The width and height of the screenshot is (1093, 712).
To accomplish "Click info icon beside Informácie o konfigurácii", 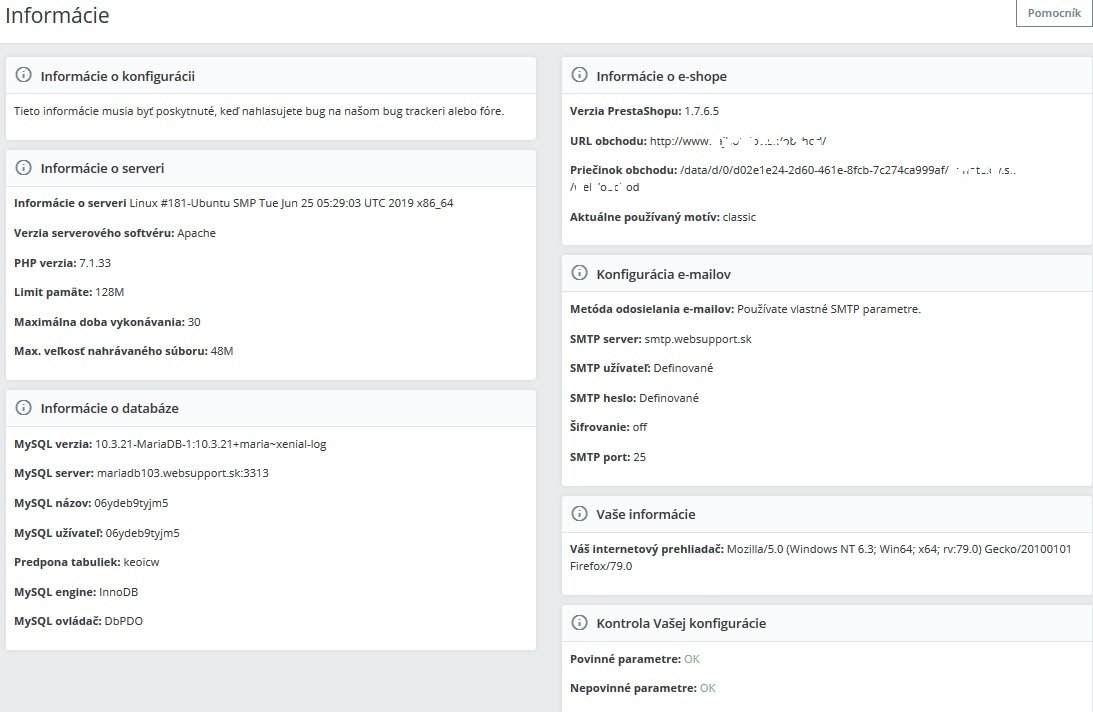I will (x=24, y=76).
